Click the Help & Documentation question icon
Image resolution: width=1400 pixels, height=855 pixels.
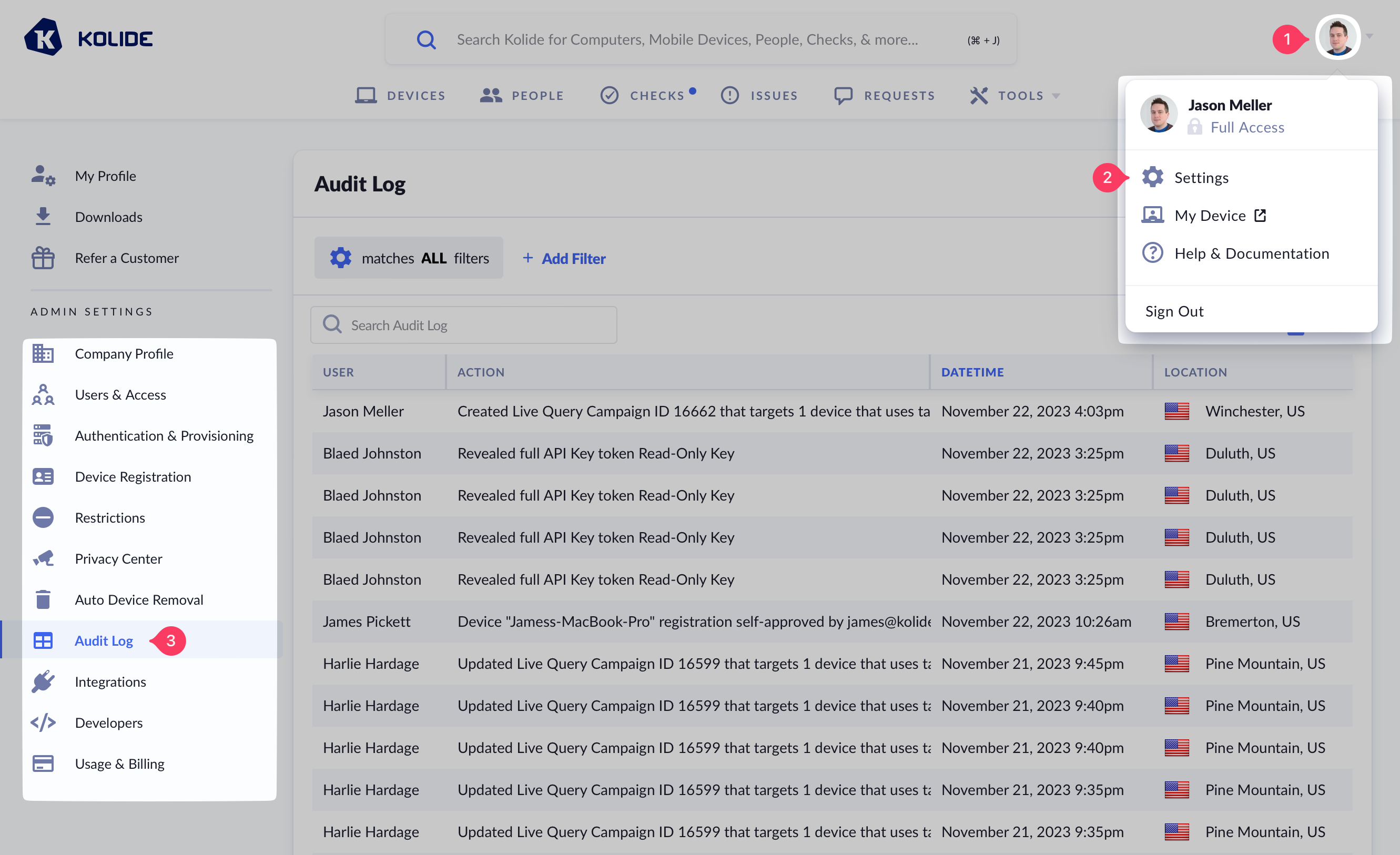pyautogui.click(x=1152, y=253)
